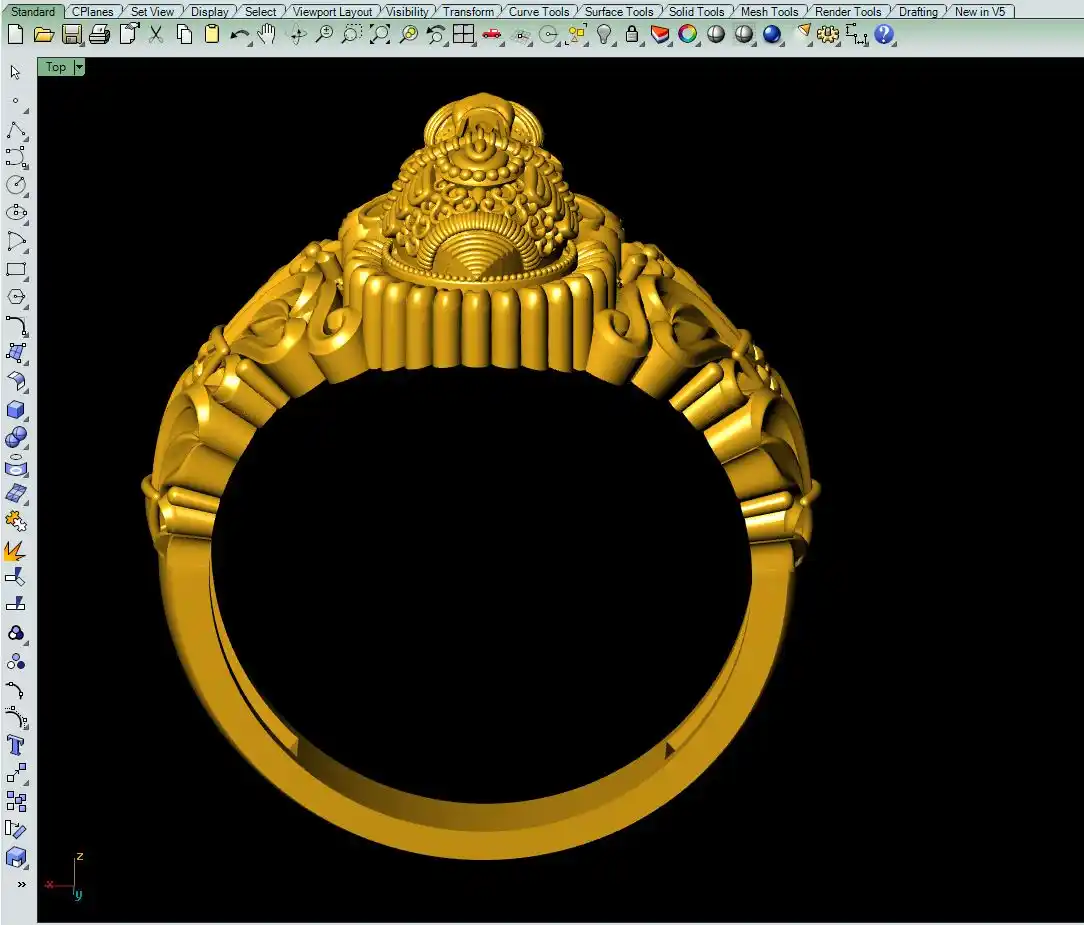Viewport: 1084px width, 925px height.
Task: Open the 4 Viewports layout icon
Action: [x=463, y=35]
